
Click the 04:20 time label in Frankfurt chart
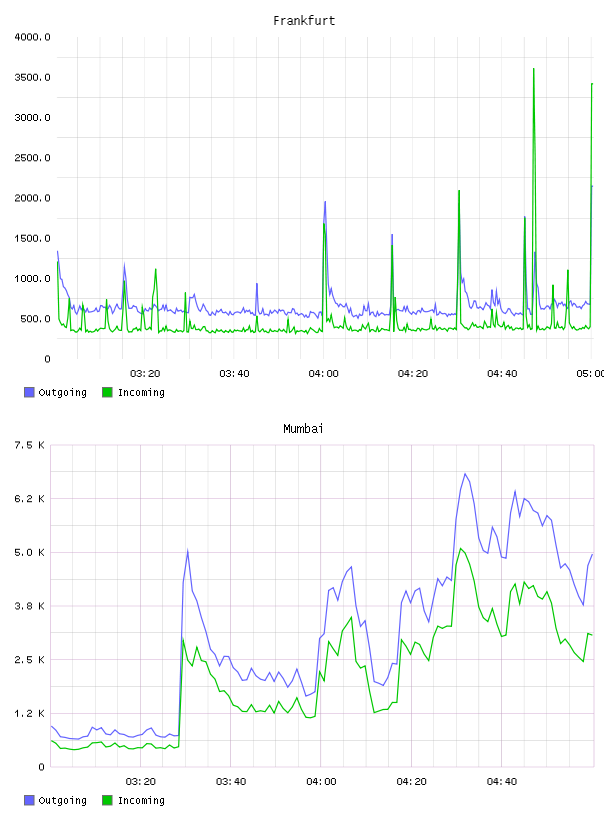[413, 374]
